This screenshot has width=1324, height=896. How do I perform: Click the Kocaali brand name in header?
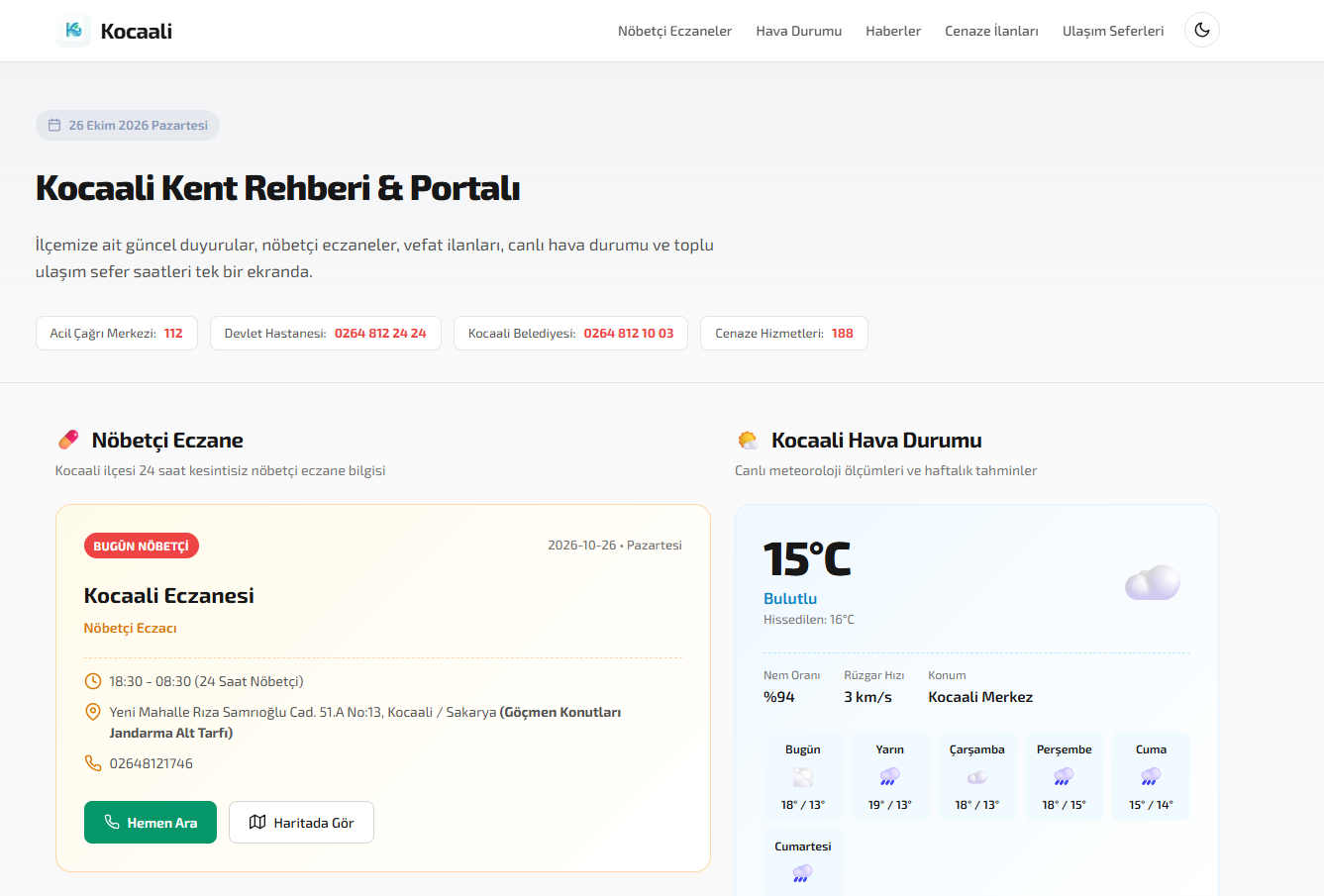coord(137,31)
